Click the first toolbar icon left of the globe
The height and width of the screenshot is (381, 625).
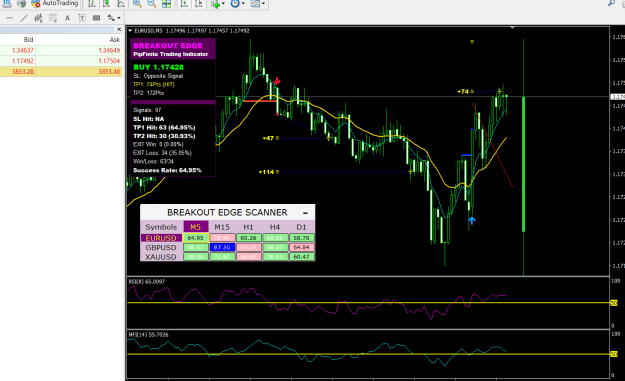pos(7,4)
